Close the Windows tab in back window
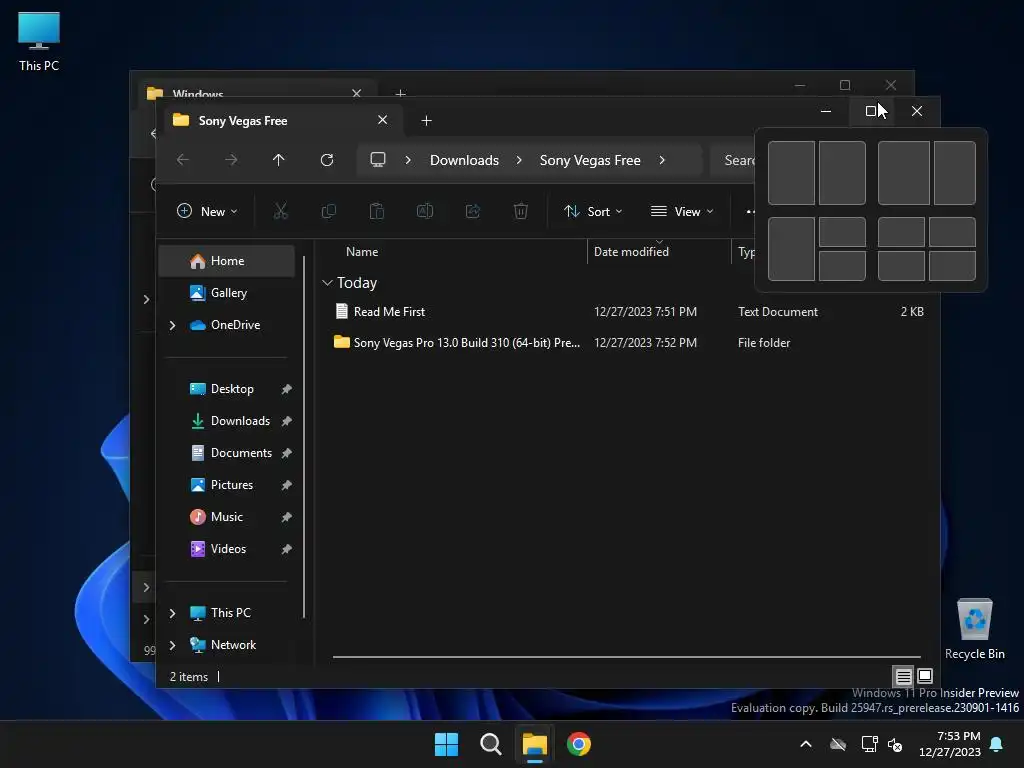 (357, 93)
